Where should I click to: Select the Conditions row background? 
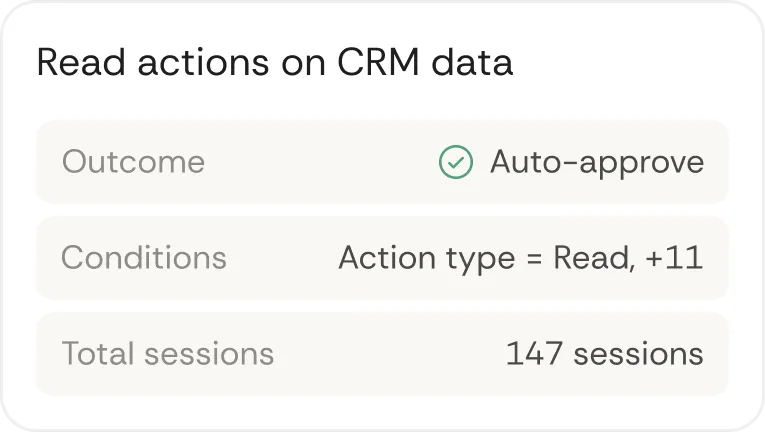(x=382, y=258)
